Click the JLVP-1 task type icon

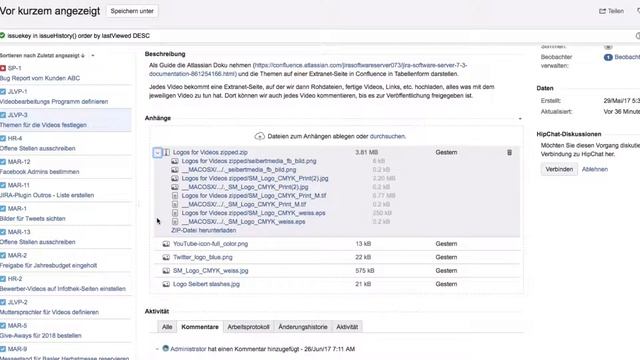[x=3, y=91]
